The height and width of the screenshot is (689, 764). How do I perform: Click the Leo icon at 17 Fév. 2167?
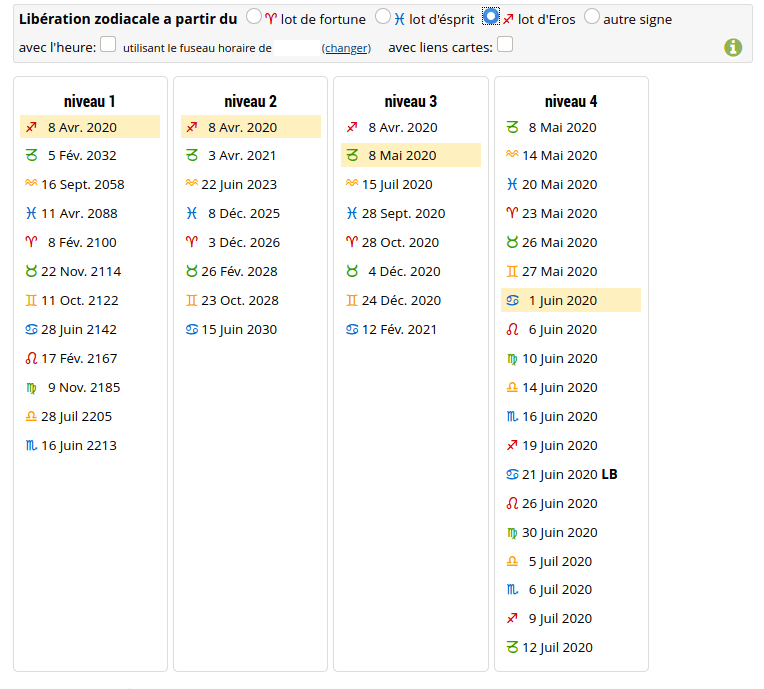pos(31,358)
